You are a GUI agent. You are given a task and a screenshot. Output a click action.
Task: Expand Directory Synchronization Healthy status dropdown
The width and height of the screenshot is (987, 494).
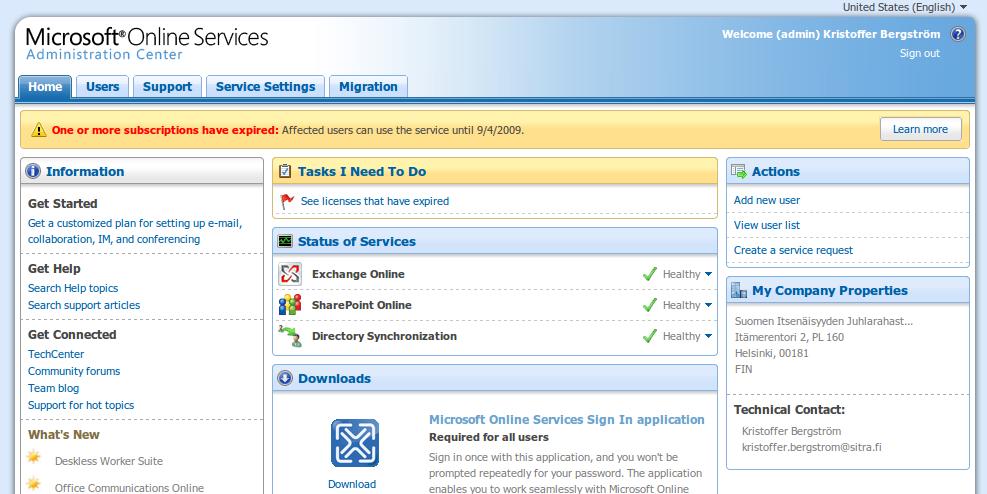pyautogui.click(x=708, y=336)
